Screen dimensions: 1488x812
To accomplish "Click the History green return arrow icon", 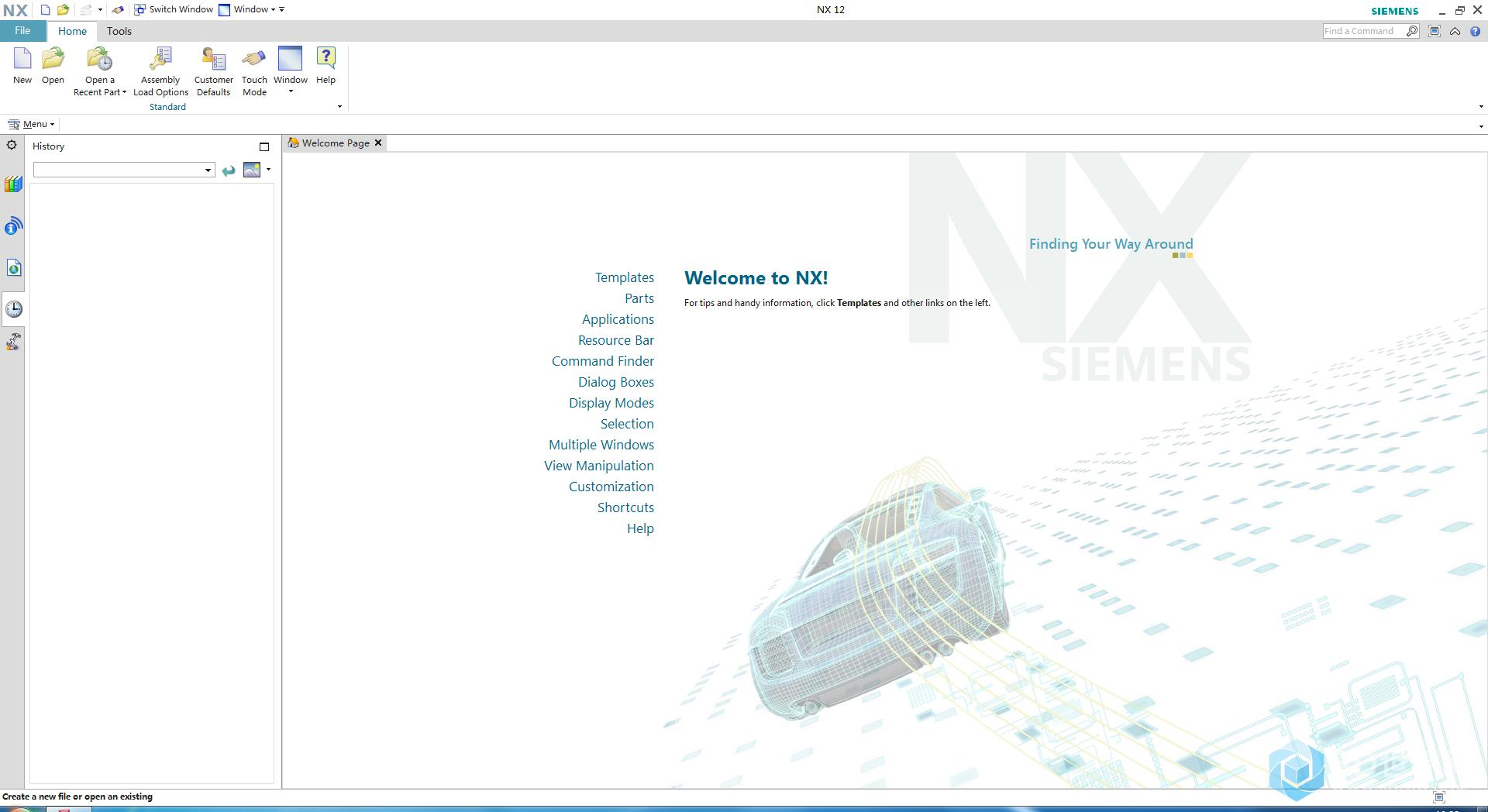I will pyautogui.click(x=229, y=170).
